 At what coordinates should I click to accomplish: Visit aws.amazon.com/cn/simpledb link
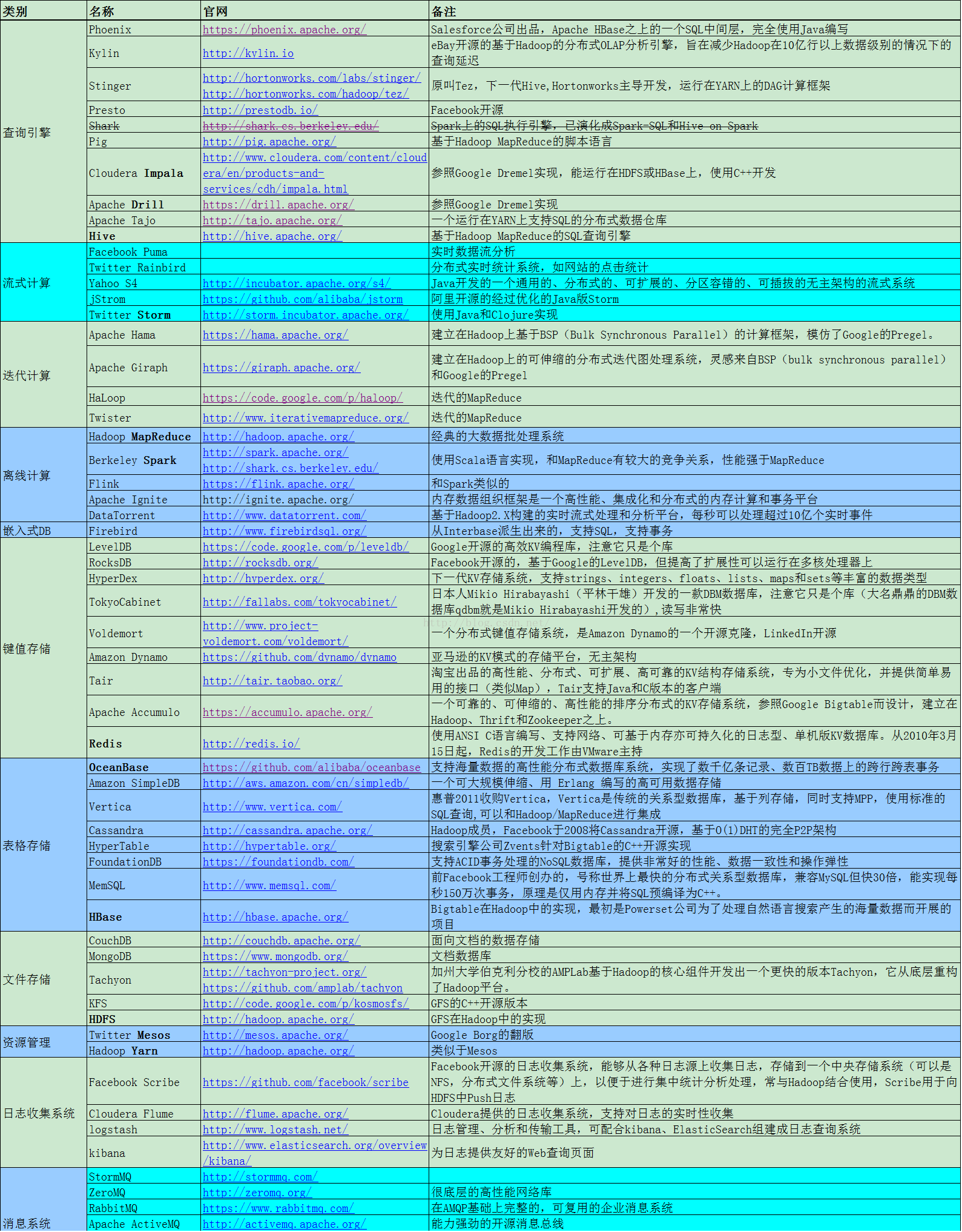[306, 783]
